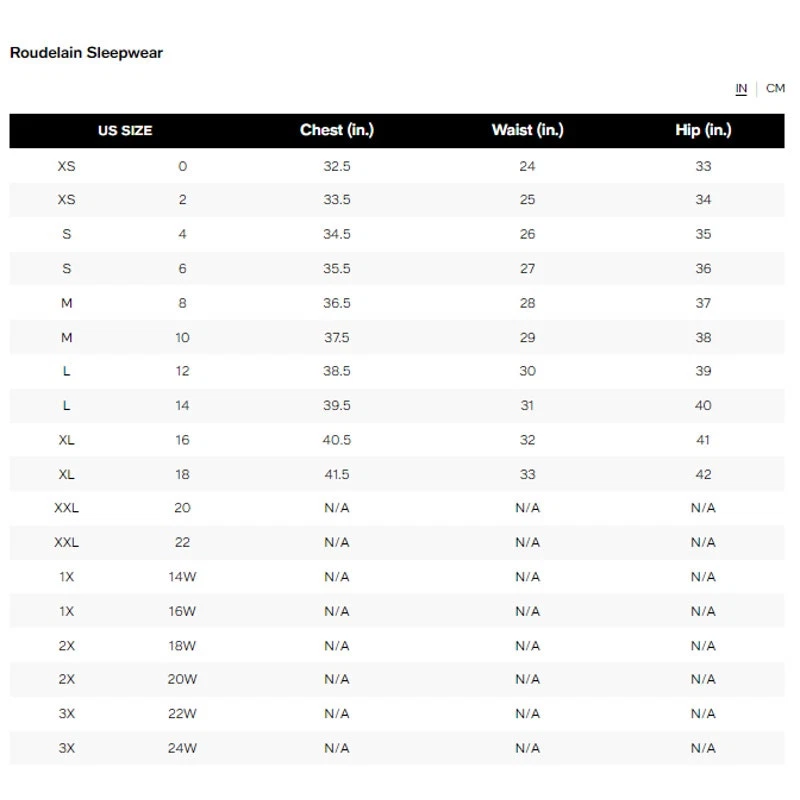The height and width of the screenshot is (800, 800).
Task: Click the Chest (in.) column header
Action: pyautogui.click(x=337, y=131)
